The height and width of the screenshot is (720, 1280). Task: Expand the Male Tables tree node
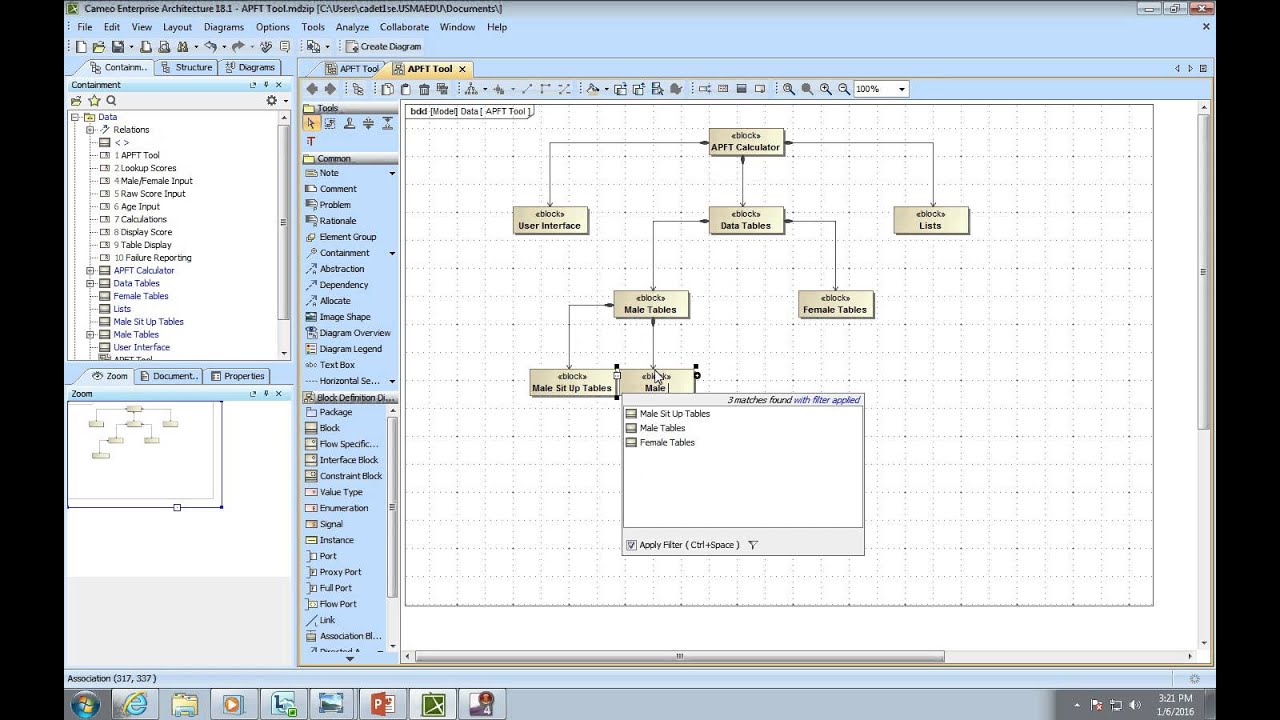[90, 335]
